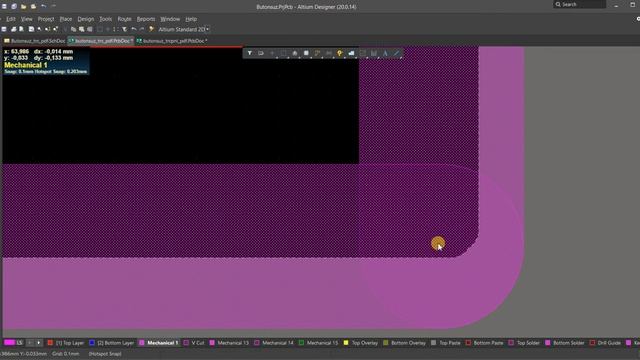The image size is (640, 360).
Task: Click the open folder icon in title bar
Action: pos(24,7)
